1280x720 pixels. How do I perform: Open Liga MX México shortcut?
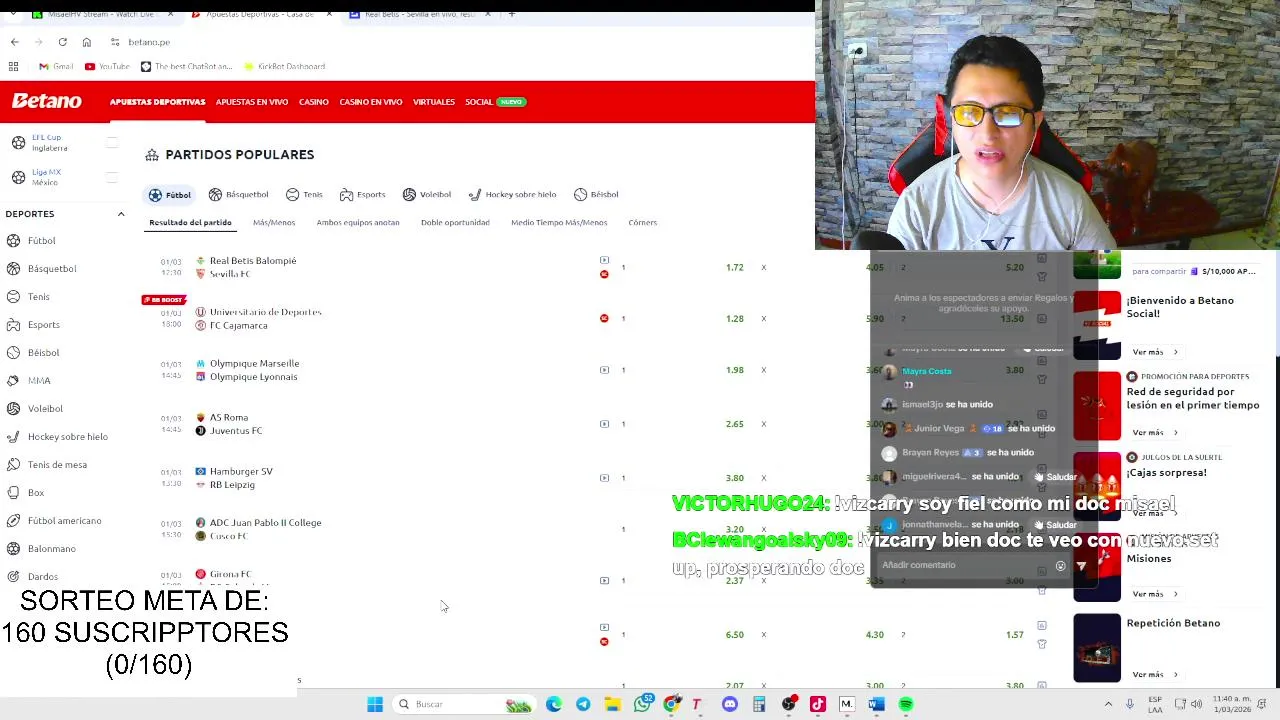coord(45,177)
